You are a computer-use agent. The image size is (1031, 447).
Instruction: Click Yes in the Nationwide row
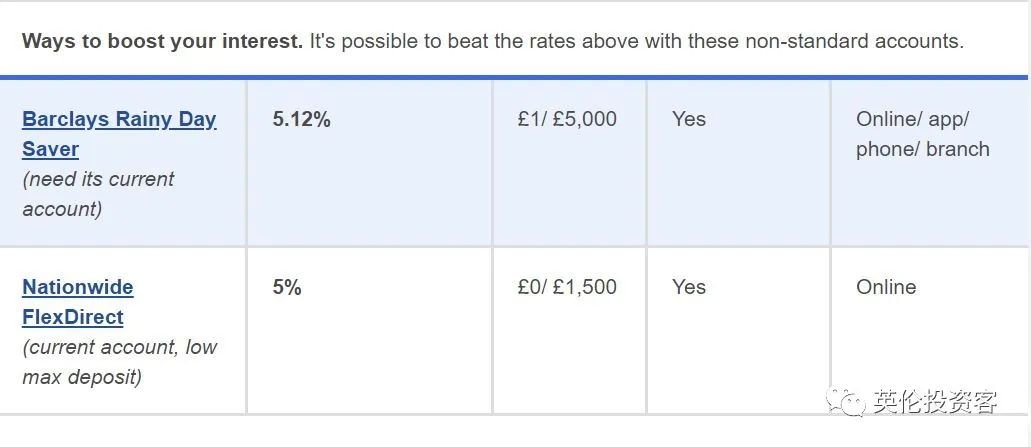pos(688,287)
